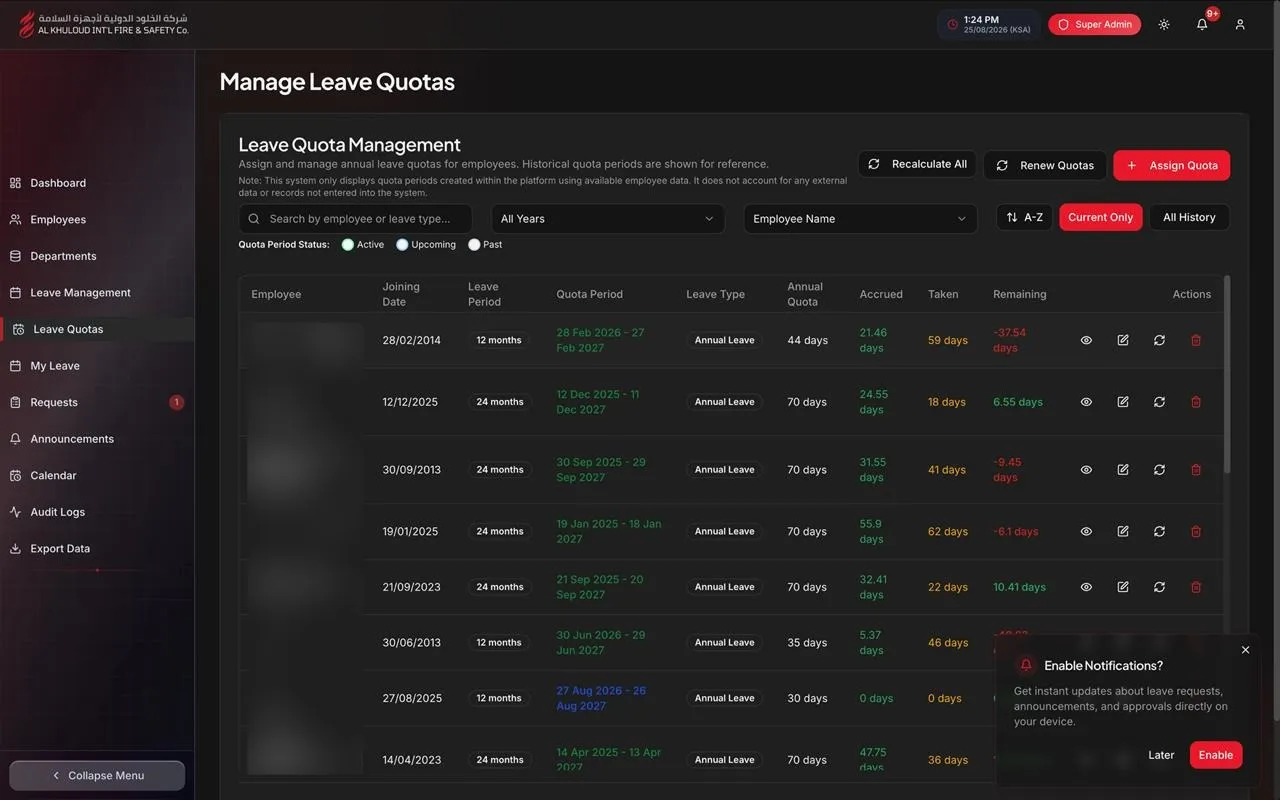Viewport: 1280px width, 800px height.
Task: Switch to Current Only view
Action: 1100,217
